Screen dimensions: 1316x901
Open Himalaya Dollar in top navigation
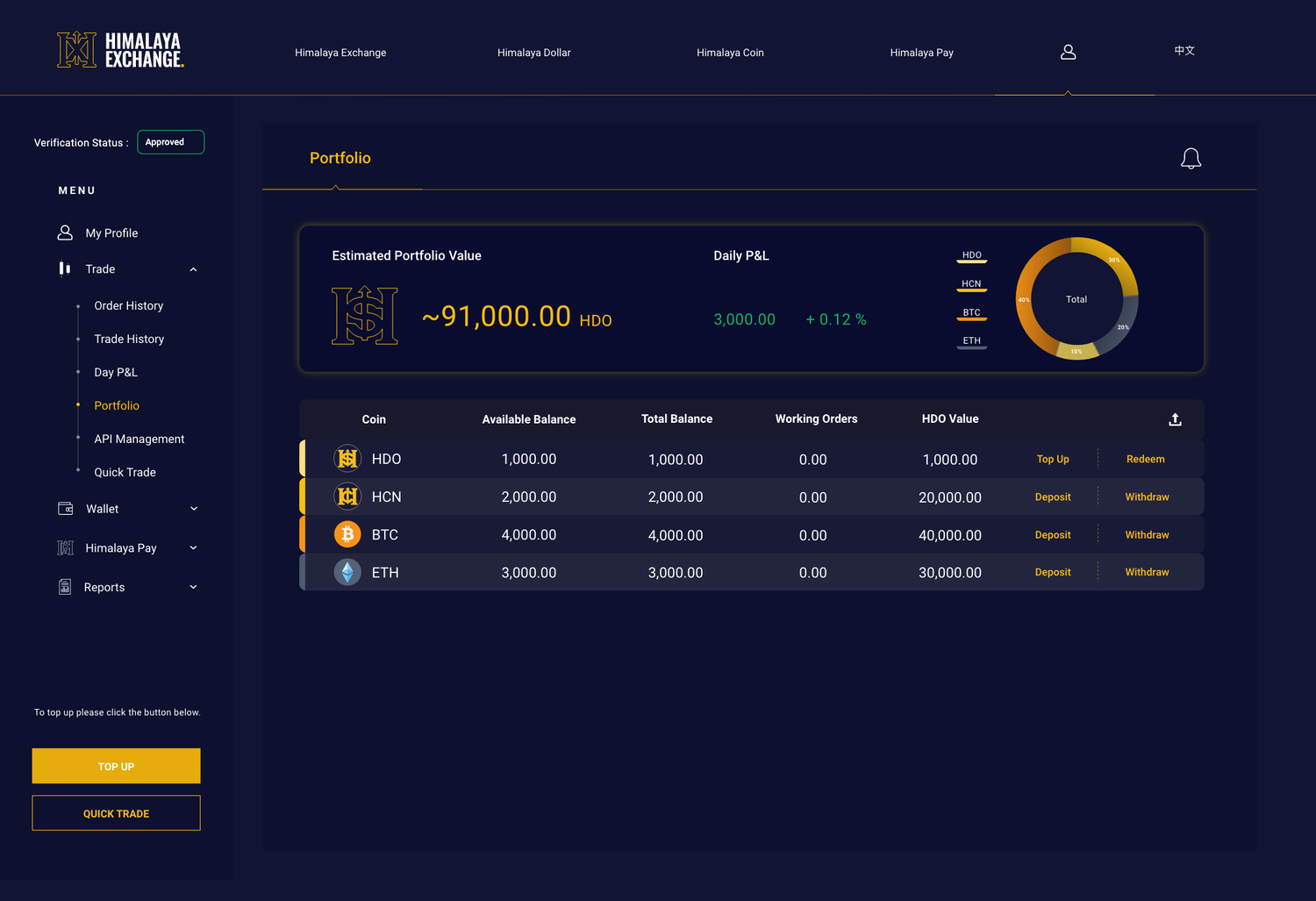[534, 53]
